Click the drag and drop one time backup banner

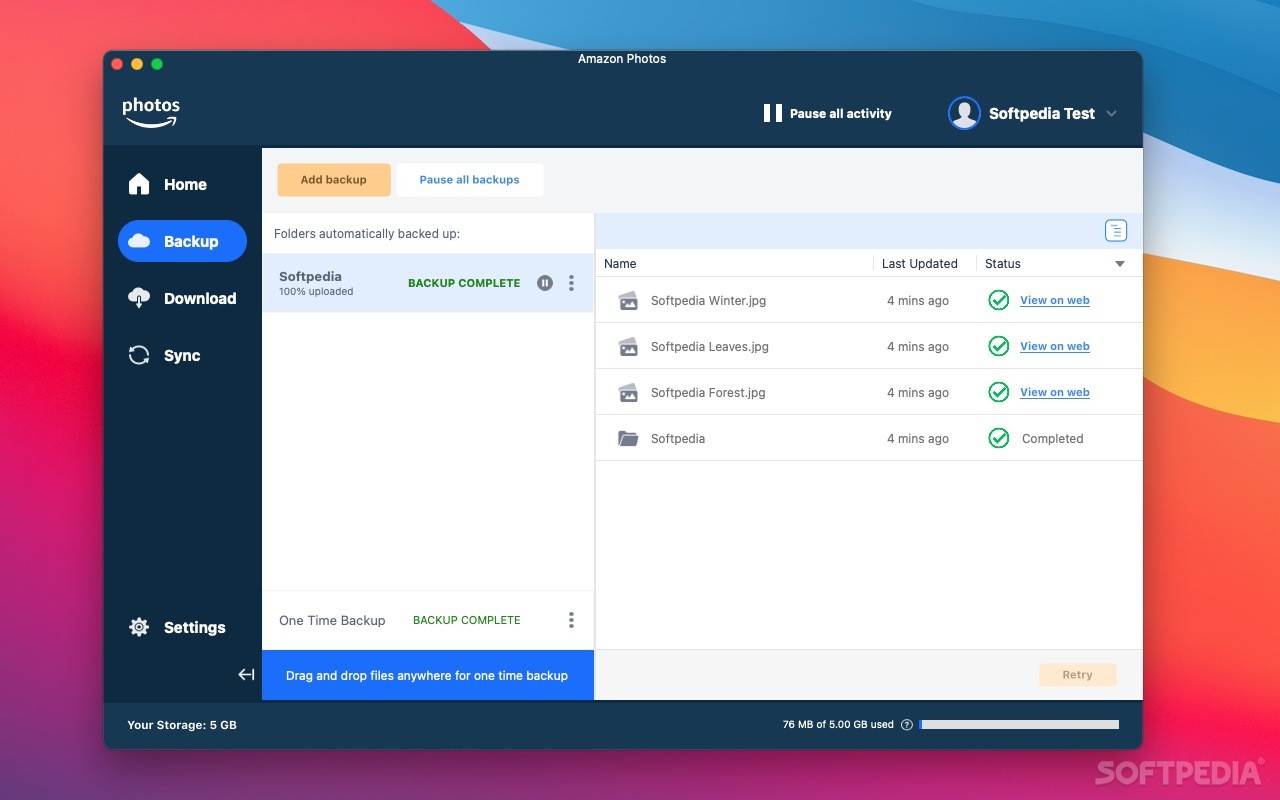(428, 676)
